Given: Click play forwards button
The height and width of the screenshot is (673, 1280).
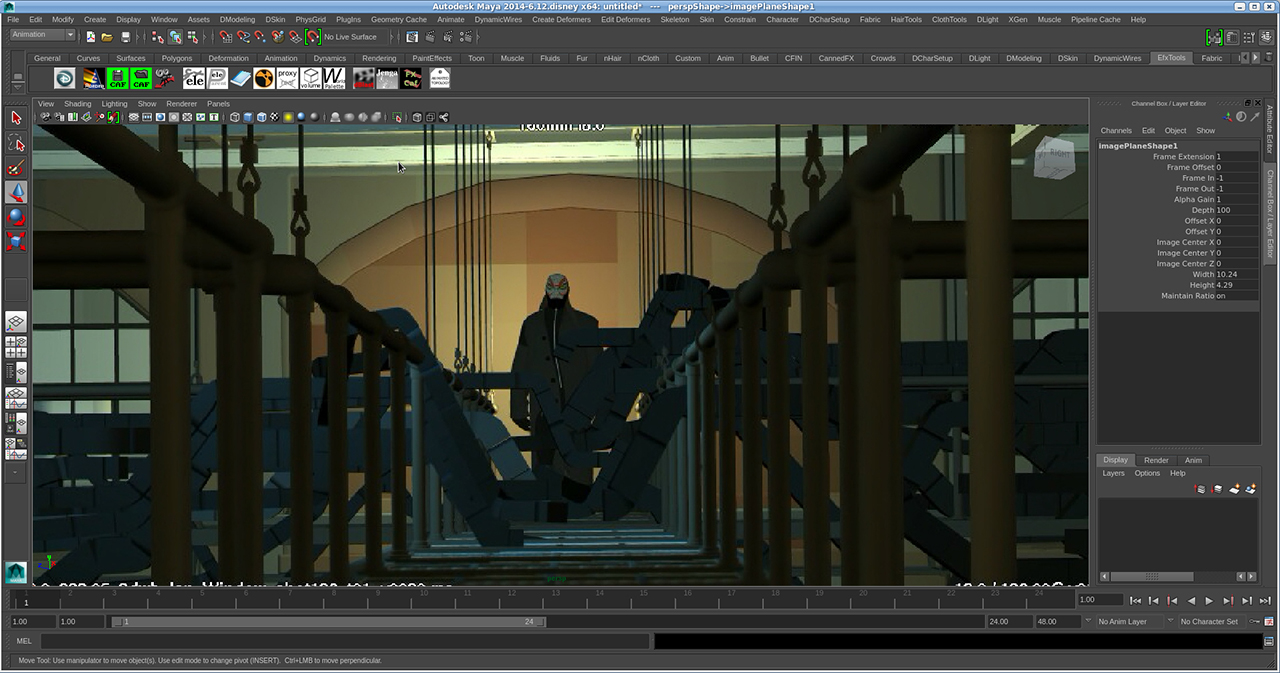Looking at the screenshot, I should (1209, 600).
